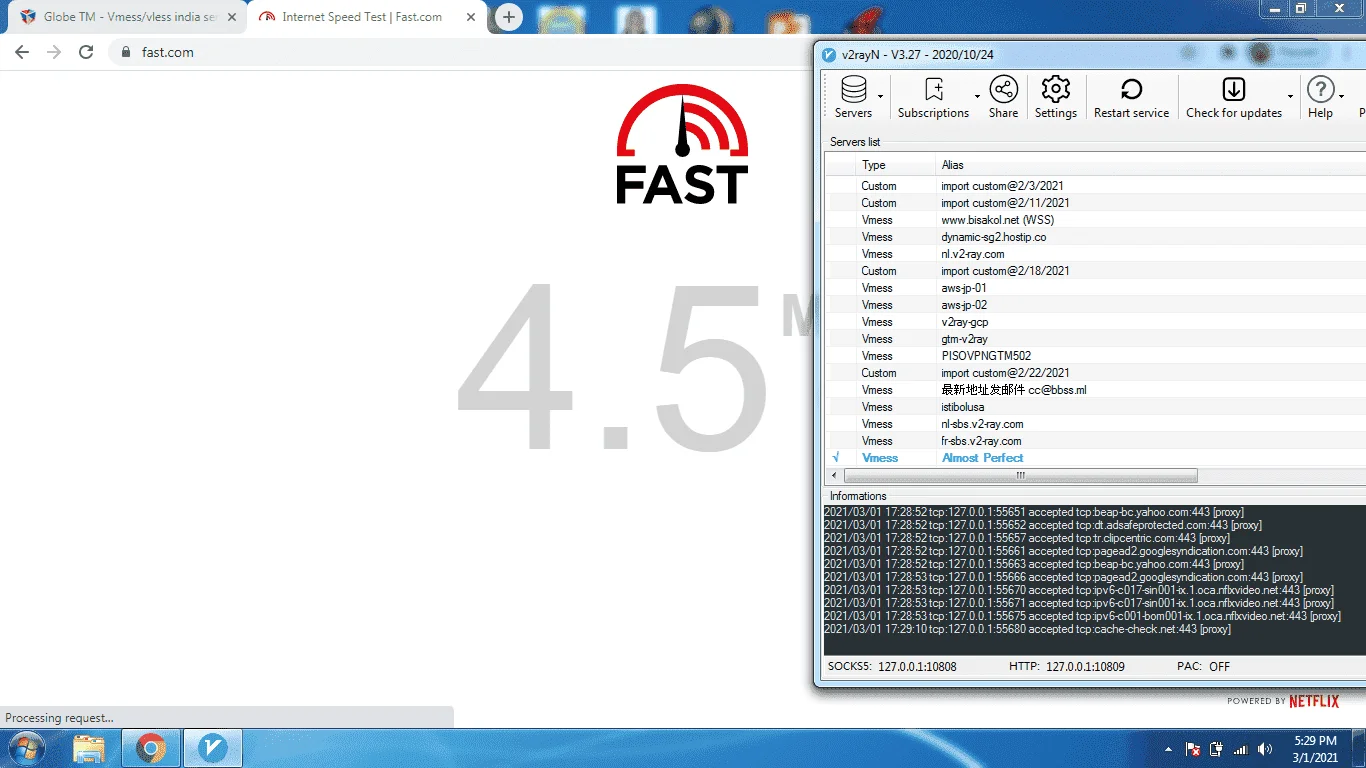Click the Alias column header
This screenshot has width=1366, height=768.
(x=1150, y=165)
